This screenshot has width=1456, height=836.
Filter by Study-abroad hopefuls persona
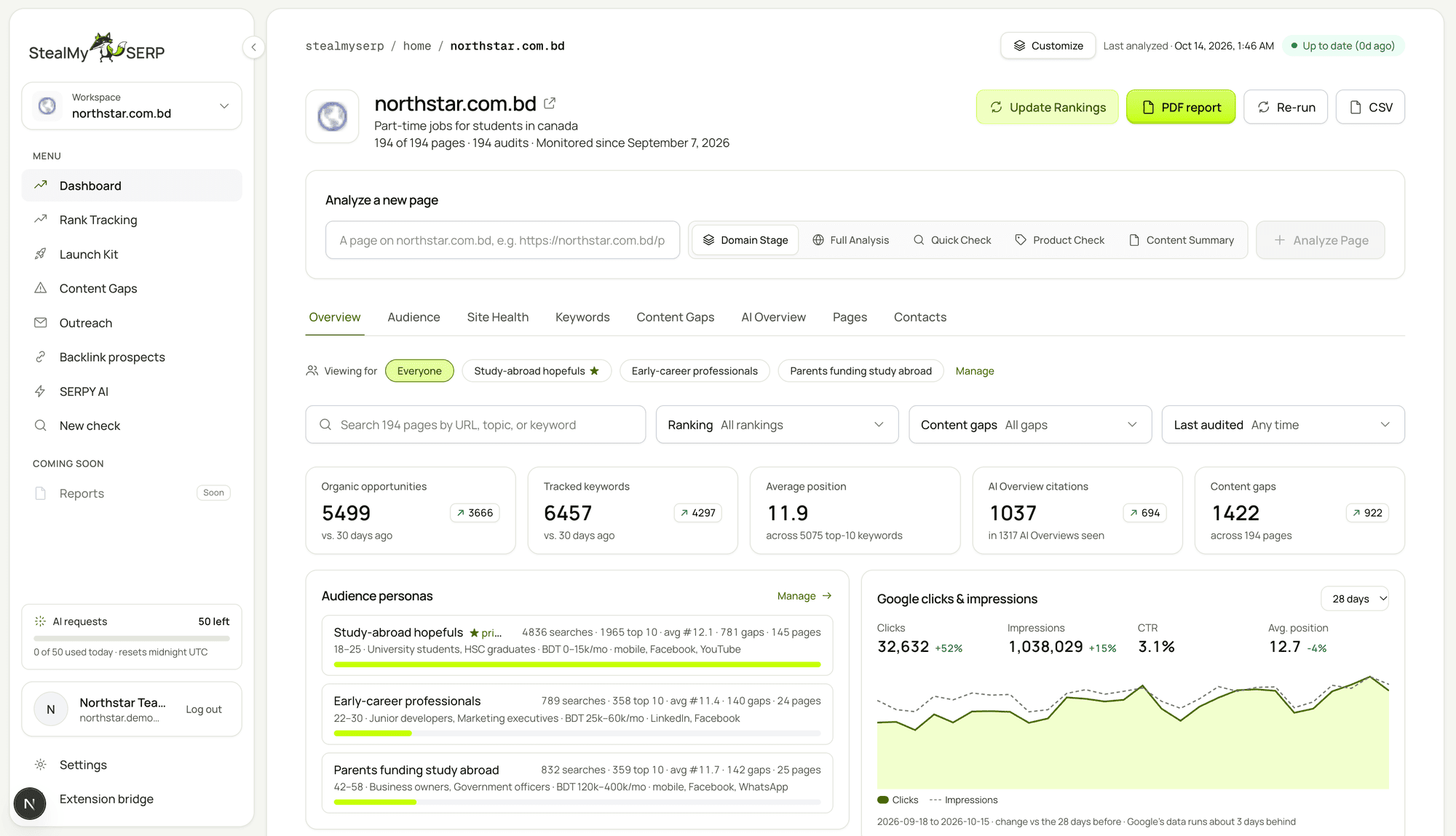tap(537, 371)
